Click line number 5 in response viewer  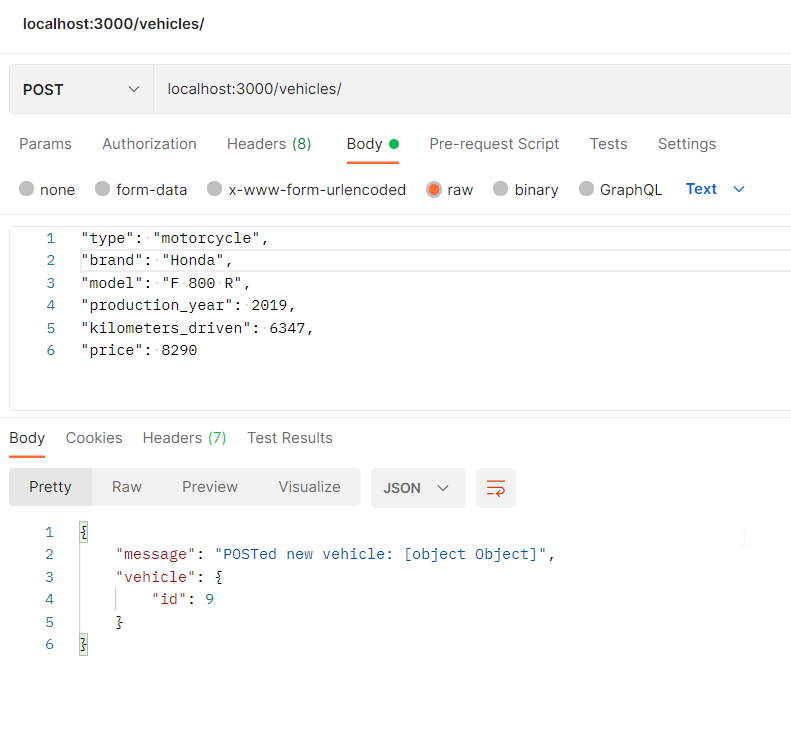coord(49,622)
